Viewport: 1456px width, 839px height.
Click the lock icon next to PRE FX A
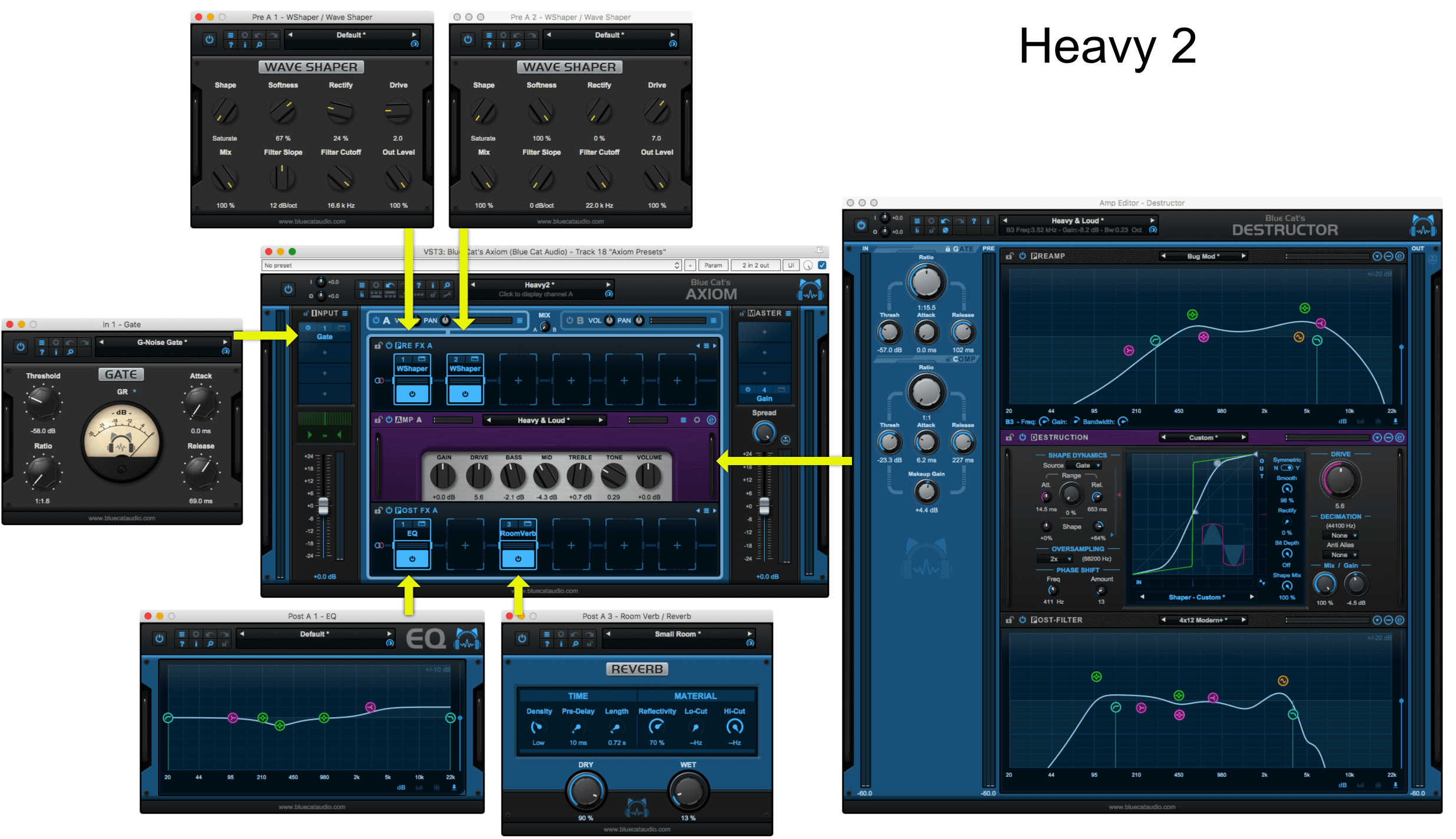(x=379, y=346)
